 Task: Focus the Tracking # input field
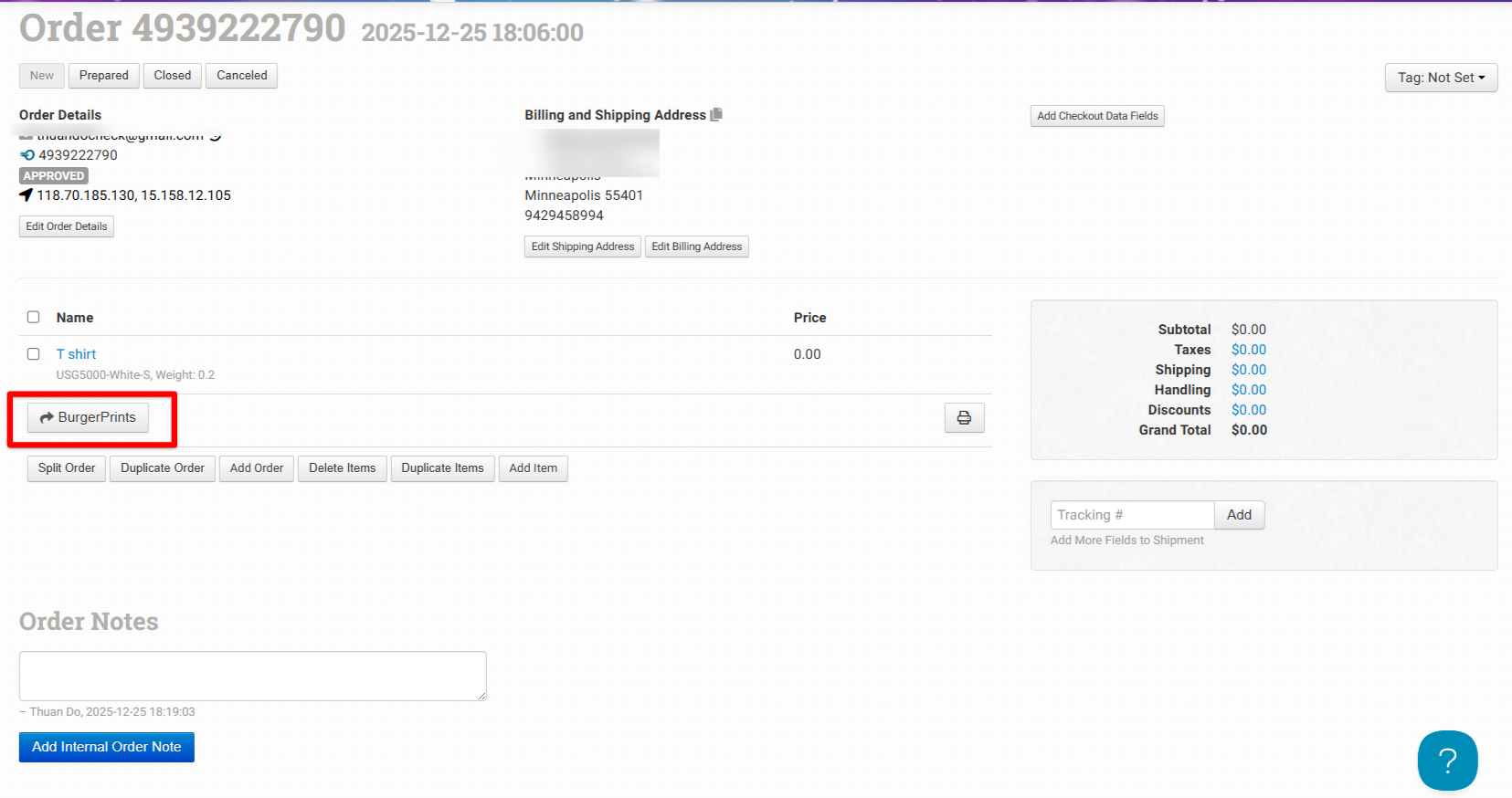[x=1131, y=515]
